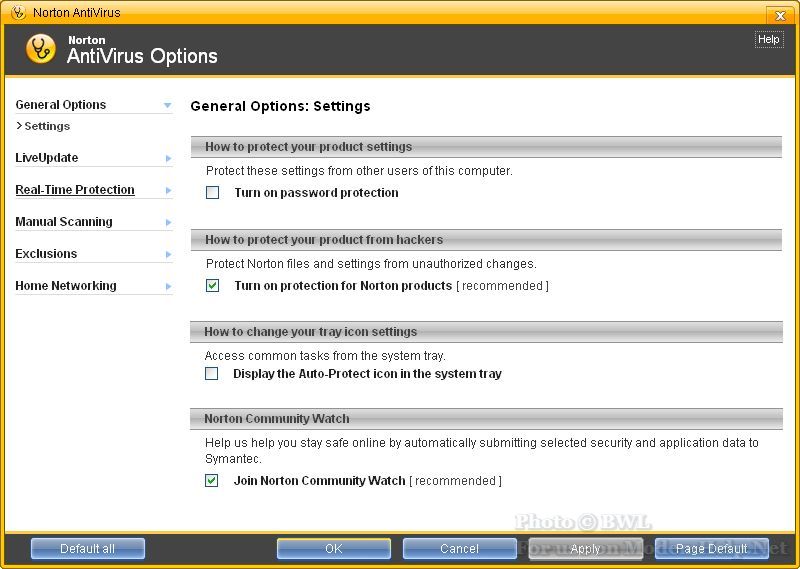The image size is (800, 569).
Task: Click 'Access common tasks from the system tray' text
Action: [x=325, y=355]
